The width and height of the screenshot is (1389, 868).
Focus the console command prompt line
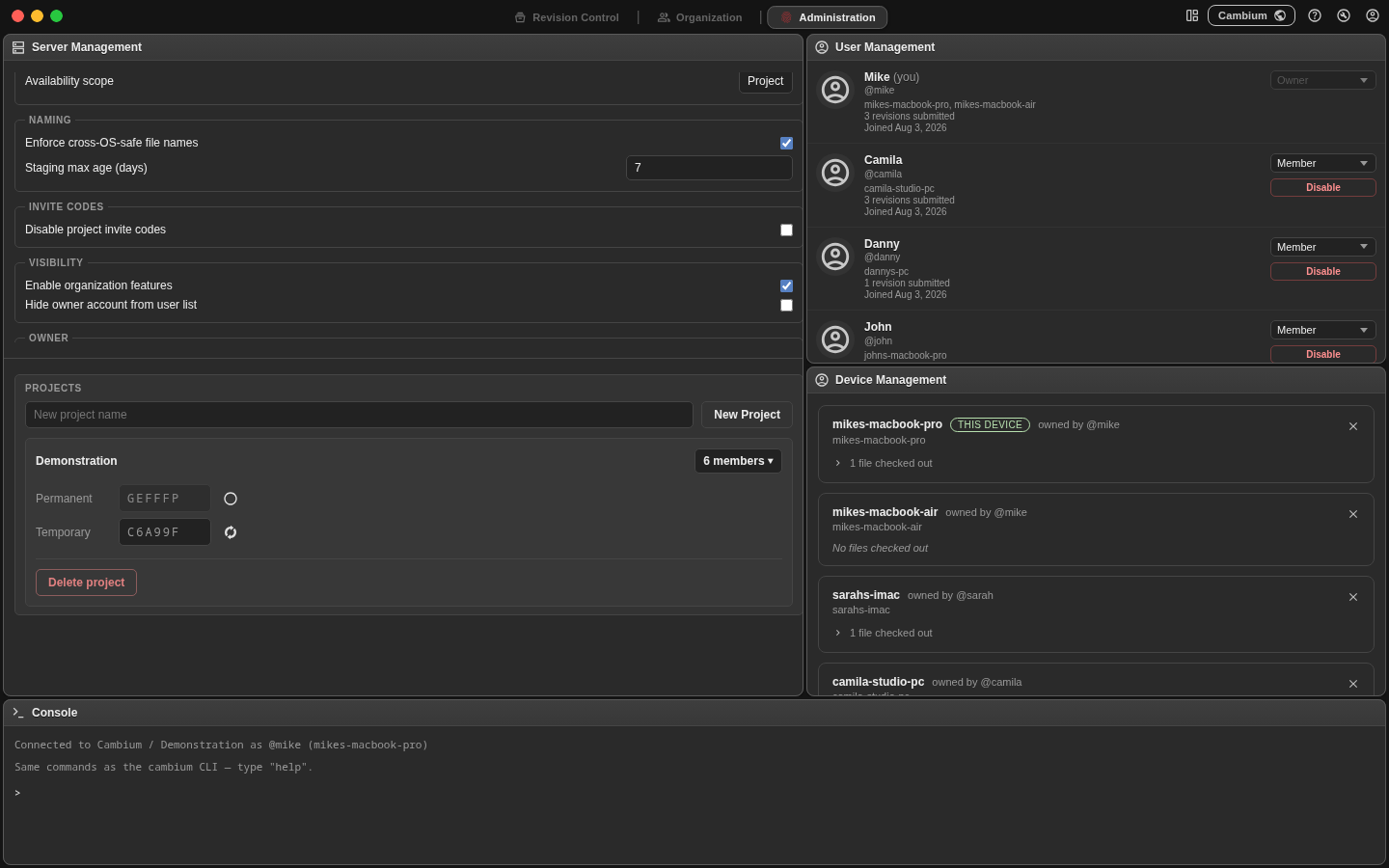pyautogui.click(x=694, y=793)
